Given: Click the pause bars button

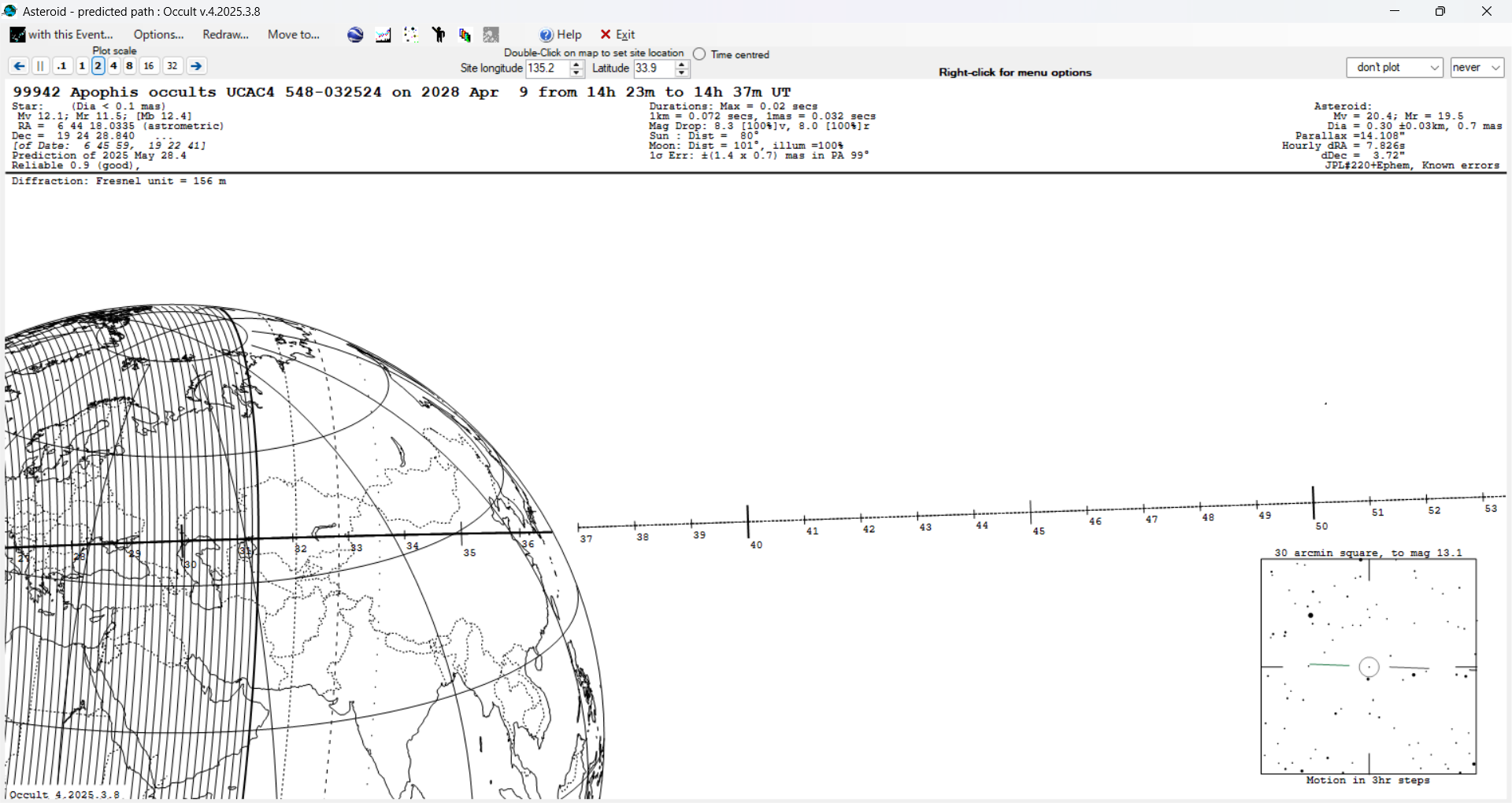Looking at the screenshot, I should click(41, 66).
